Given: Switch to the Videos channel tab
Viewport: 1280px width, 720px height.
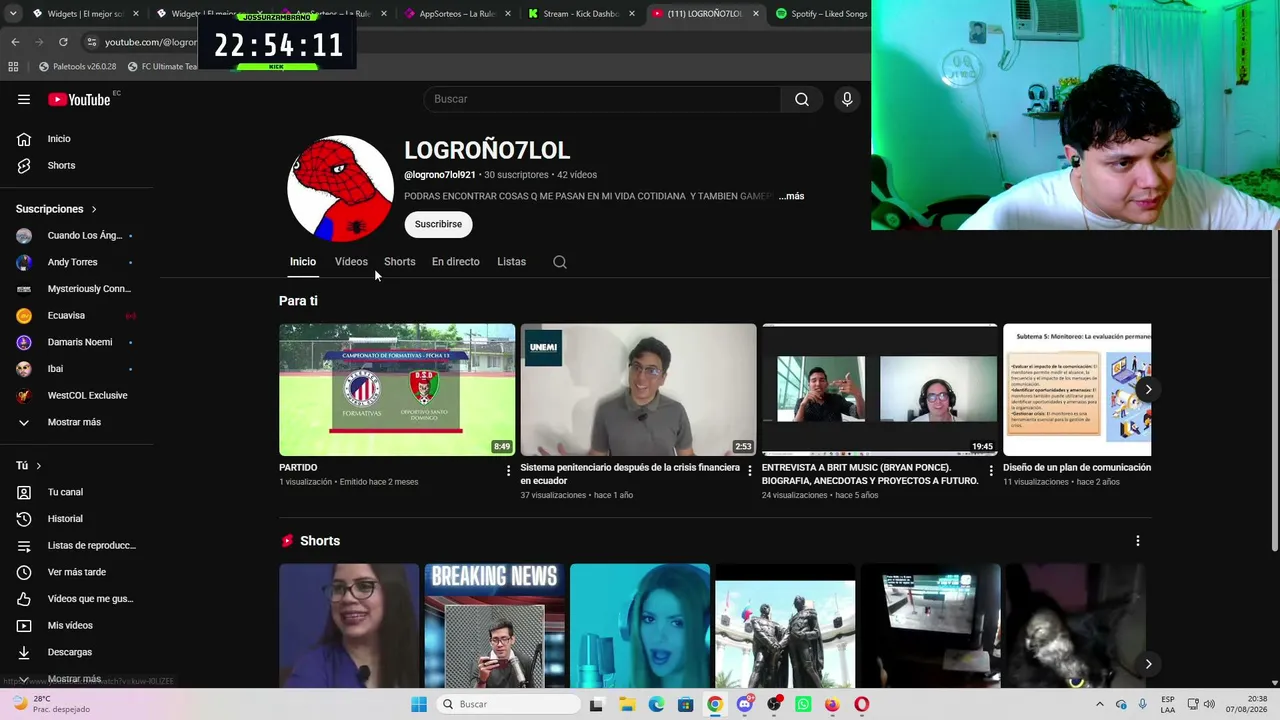Looking at the screenshot, I should [x=351, y=262].
